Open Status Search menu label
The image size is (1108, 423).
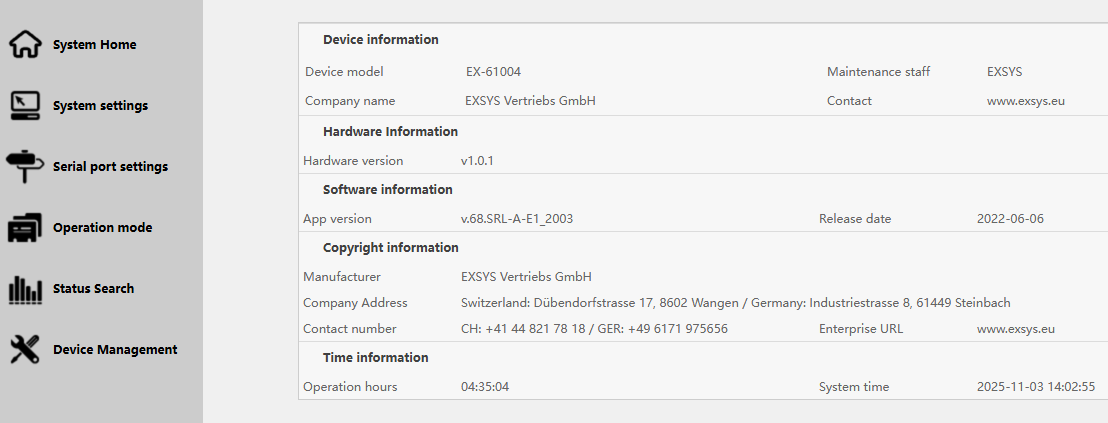point(93,289)
